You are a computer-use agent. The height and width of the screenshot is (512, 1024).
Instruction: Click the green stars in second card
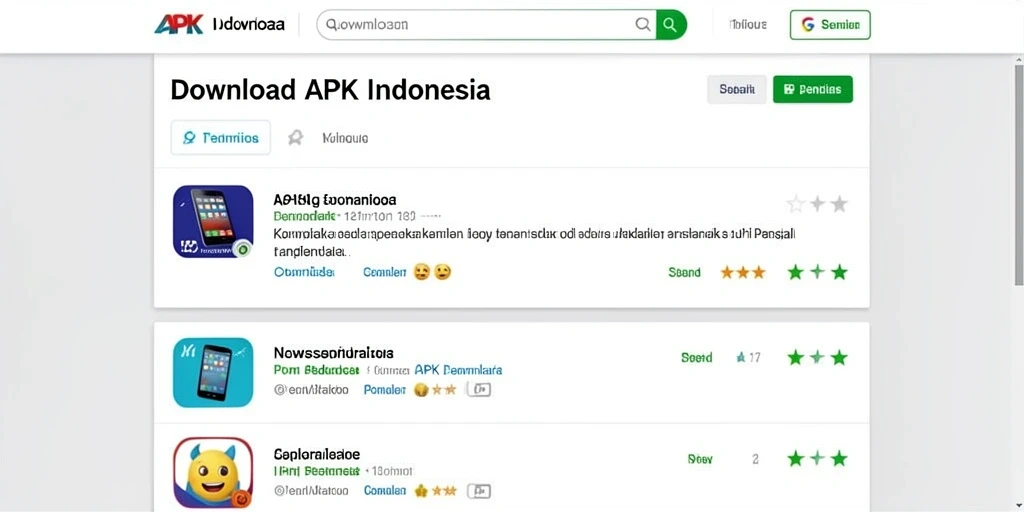click(817, 357)
